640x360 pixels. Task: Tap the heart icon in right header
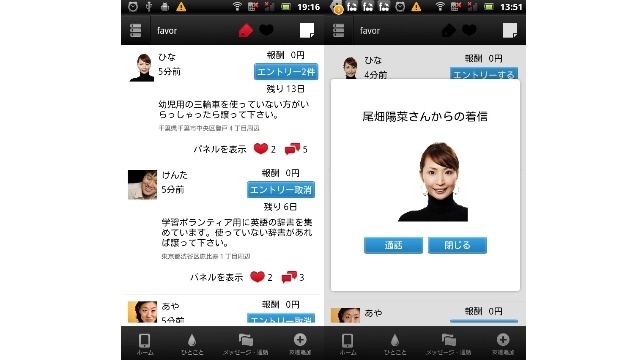[x=469, y=30]
